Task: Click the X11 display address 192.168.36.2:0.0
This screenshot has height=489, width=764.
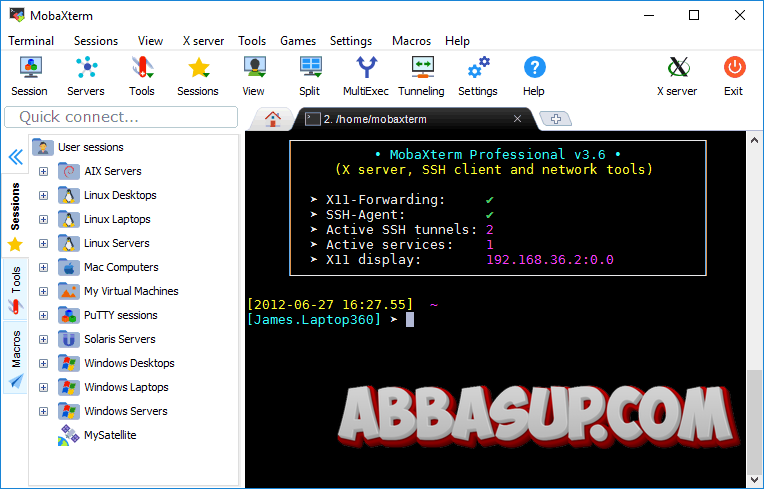Action: click(x=550, y=260)
